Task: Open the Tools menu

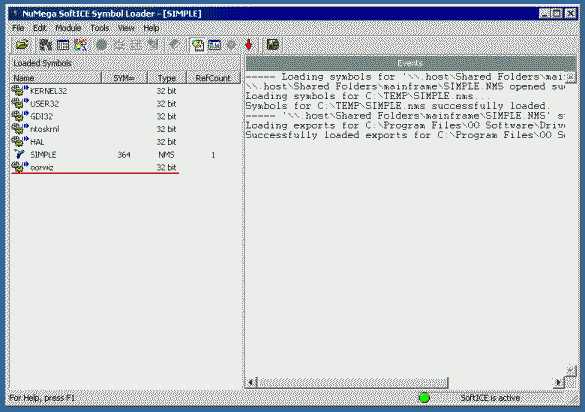Action: 100,28
